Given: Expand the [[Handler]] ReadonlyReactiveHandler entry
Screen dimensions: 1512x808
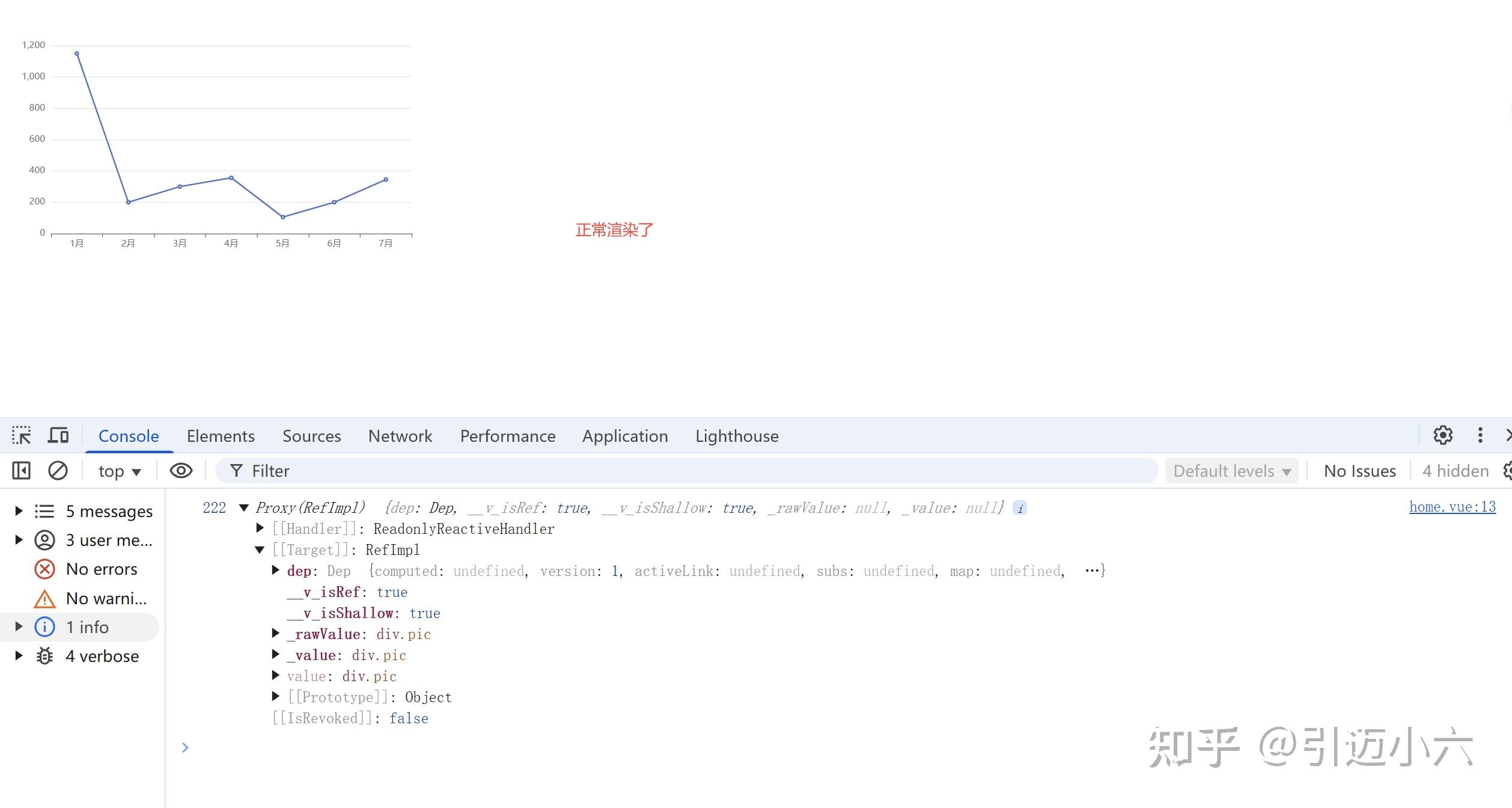Looking at the screenshot, I should (260, 528).
